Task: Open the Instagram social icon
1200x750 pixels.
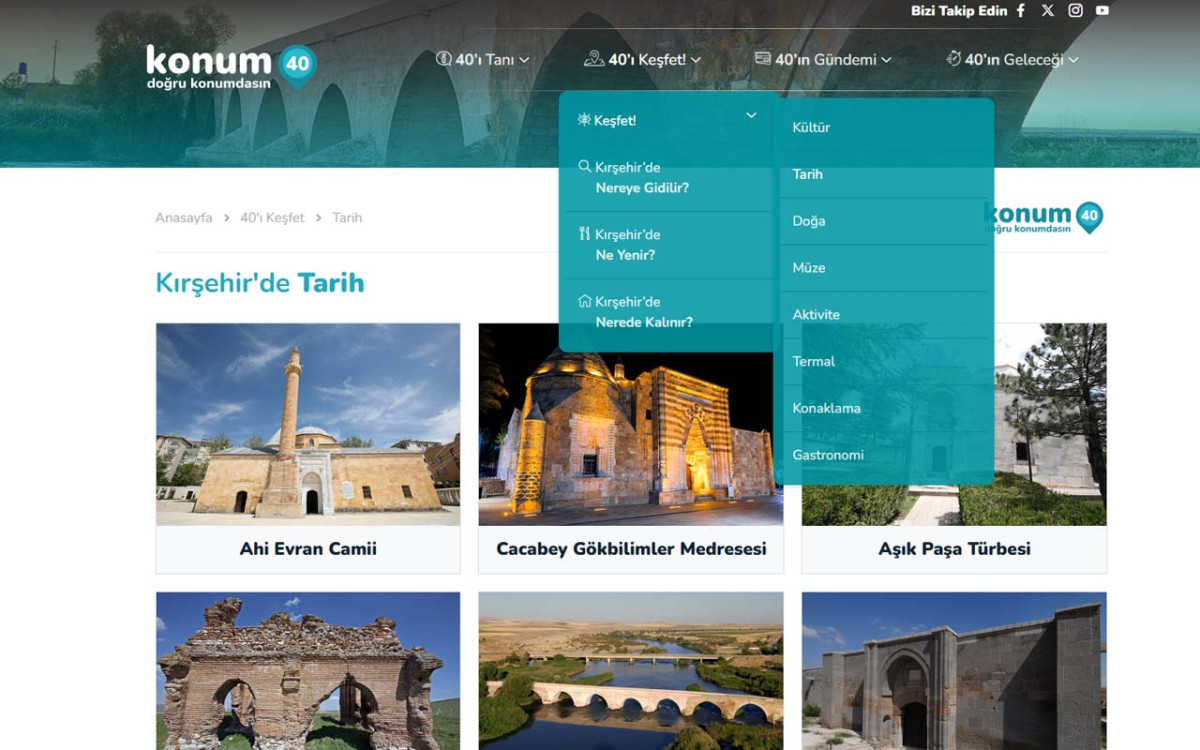Action: 1075,11
